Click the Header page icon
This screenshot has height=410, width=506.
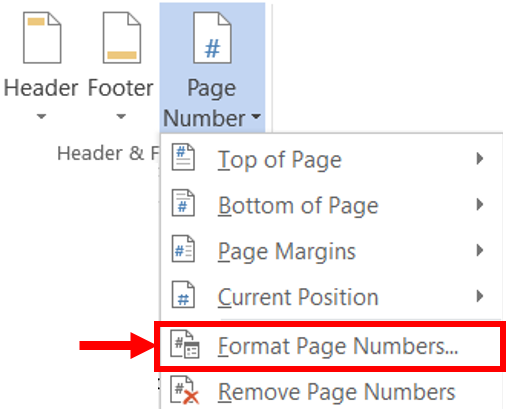tap(42, 37)
